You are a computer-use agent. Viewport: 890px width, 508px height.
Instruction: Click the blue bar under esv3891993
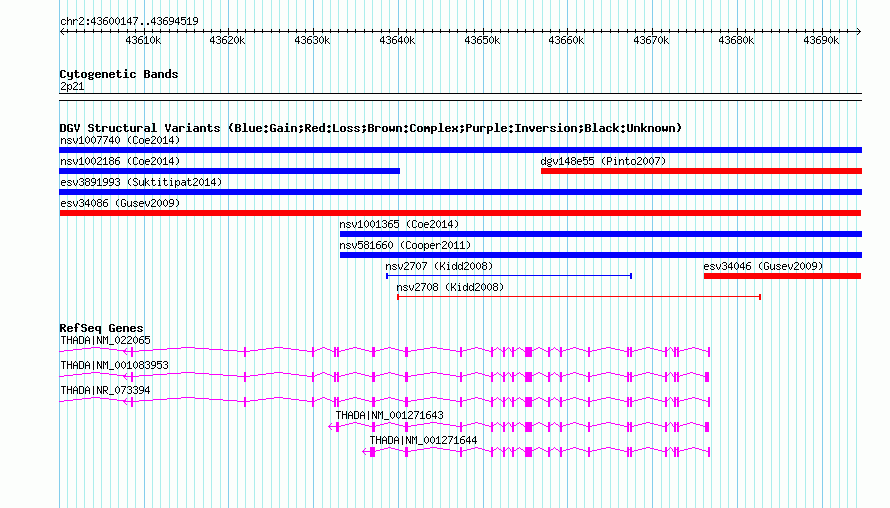pyautogui.click(x=460, y=192)
